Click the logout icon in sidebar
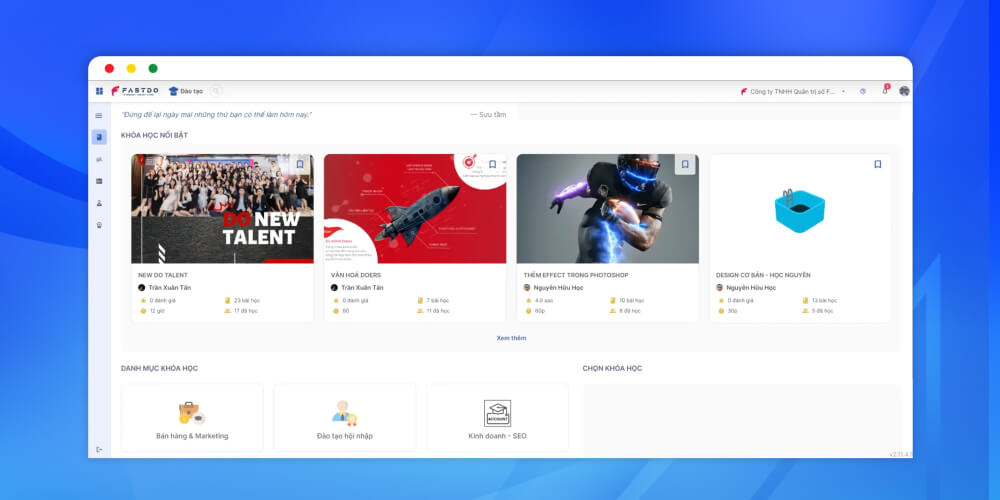 pyautogui.click(x=99, y=450)
